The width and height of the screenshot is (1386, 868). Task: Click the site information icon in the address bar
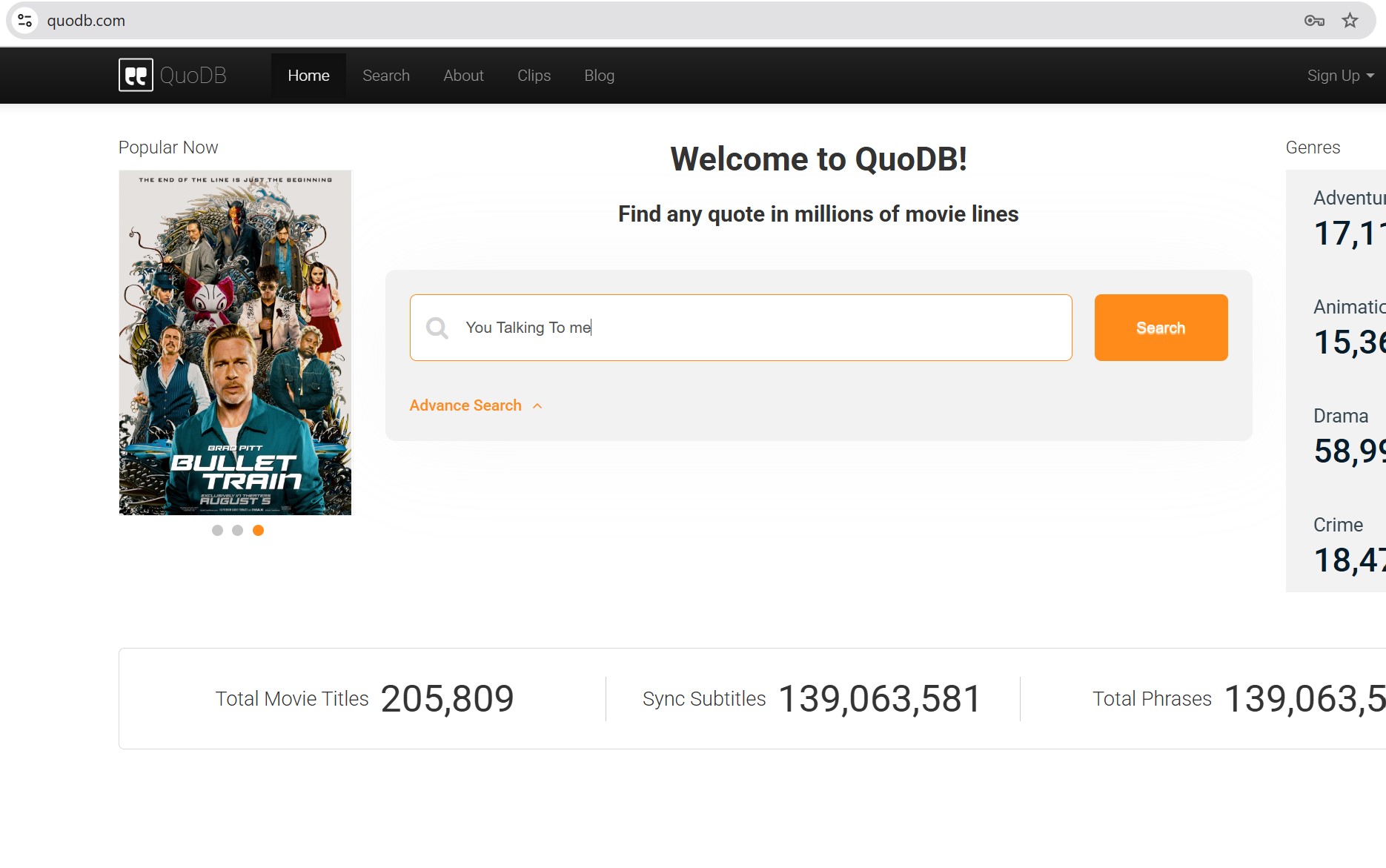(25, 21)
